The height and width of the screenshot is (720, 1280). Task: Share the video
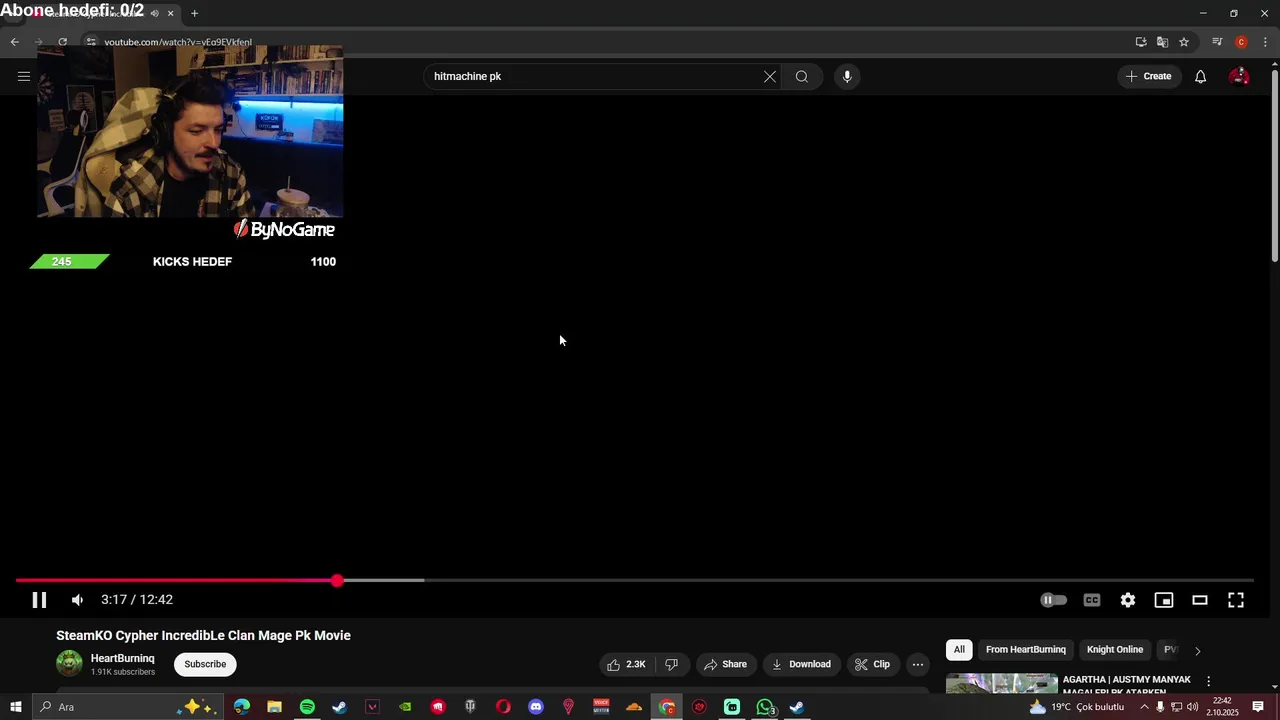(x=726, y=664)
